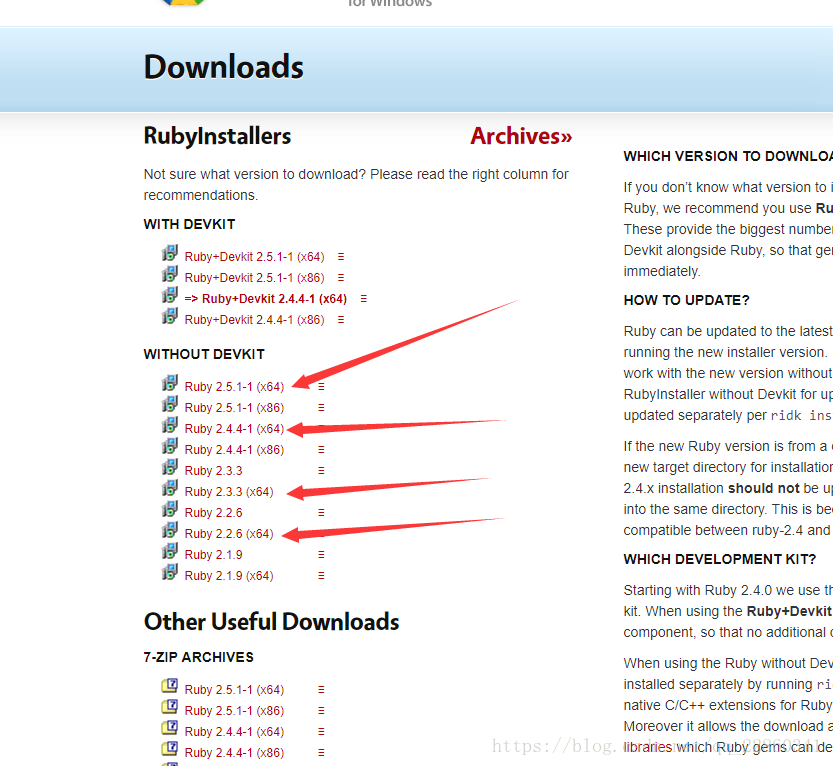Viewport: 833px width, 766px height.
Task: Download Ruby 2.5.1-1 (x86) without Devkit
Action: tap(234, 408)
